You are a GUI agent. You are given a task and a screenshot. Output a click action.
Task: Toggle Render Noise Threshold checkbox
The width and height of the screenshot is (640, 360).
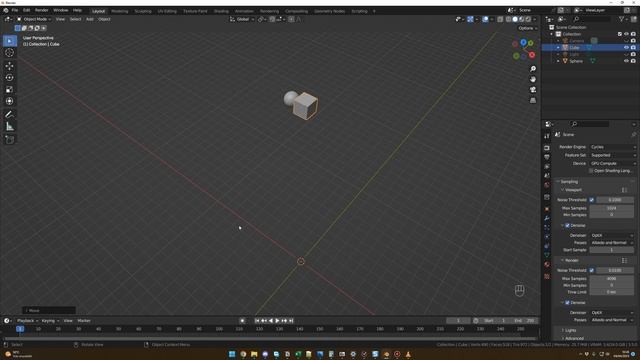[x=591, y=270]
